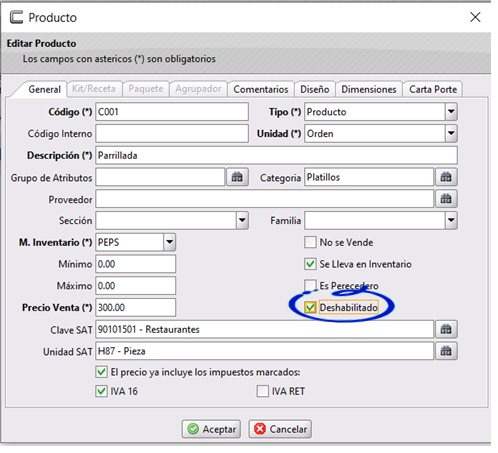Click the Categoria field showing Platillos
This screenshot has height=453, width=498.
coord(369,177)
